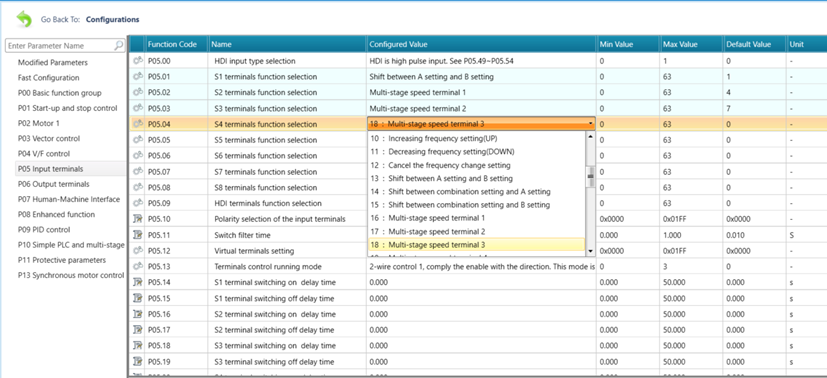Click the row icon for P05.00
This screenshot has height=378, width=827.
coord(138,61)
